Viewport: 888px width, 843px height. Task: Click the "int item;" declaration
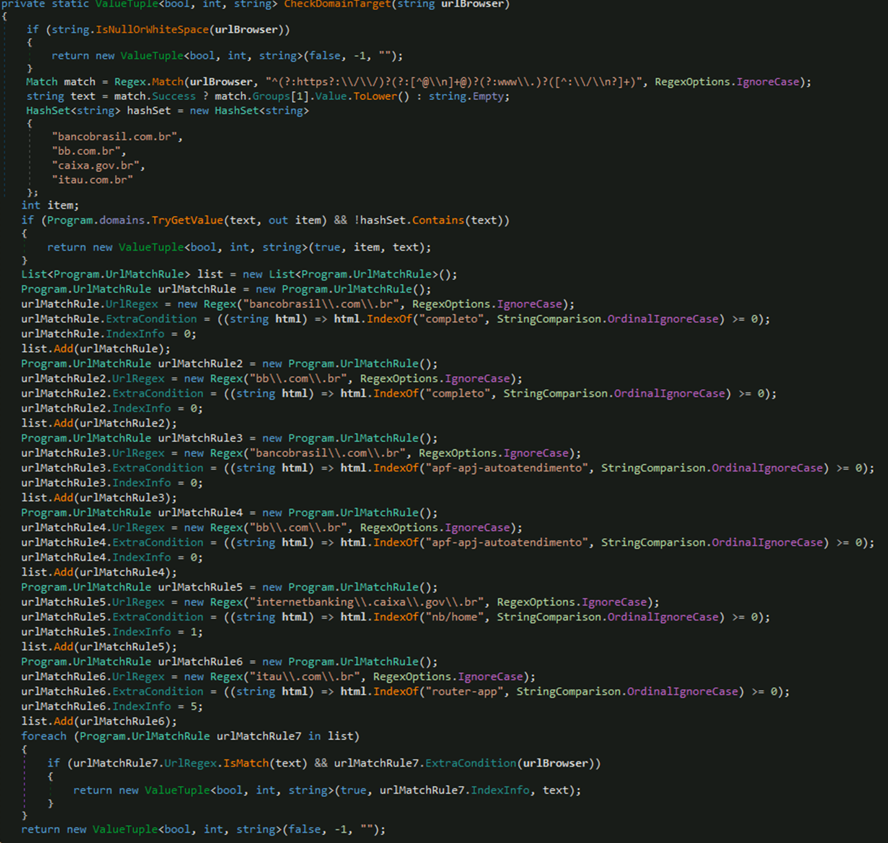50,205
